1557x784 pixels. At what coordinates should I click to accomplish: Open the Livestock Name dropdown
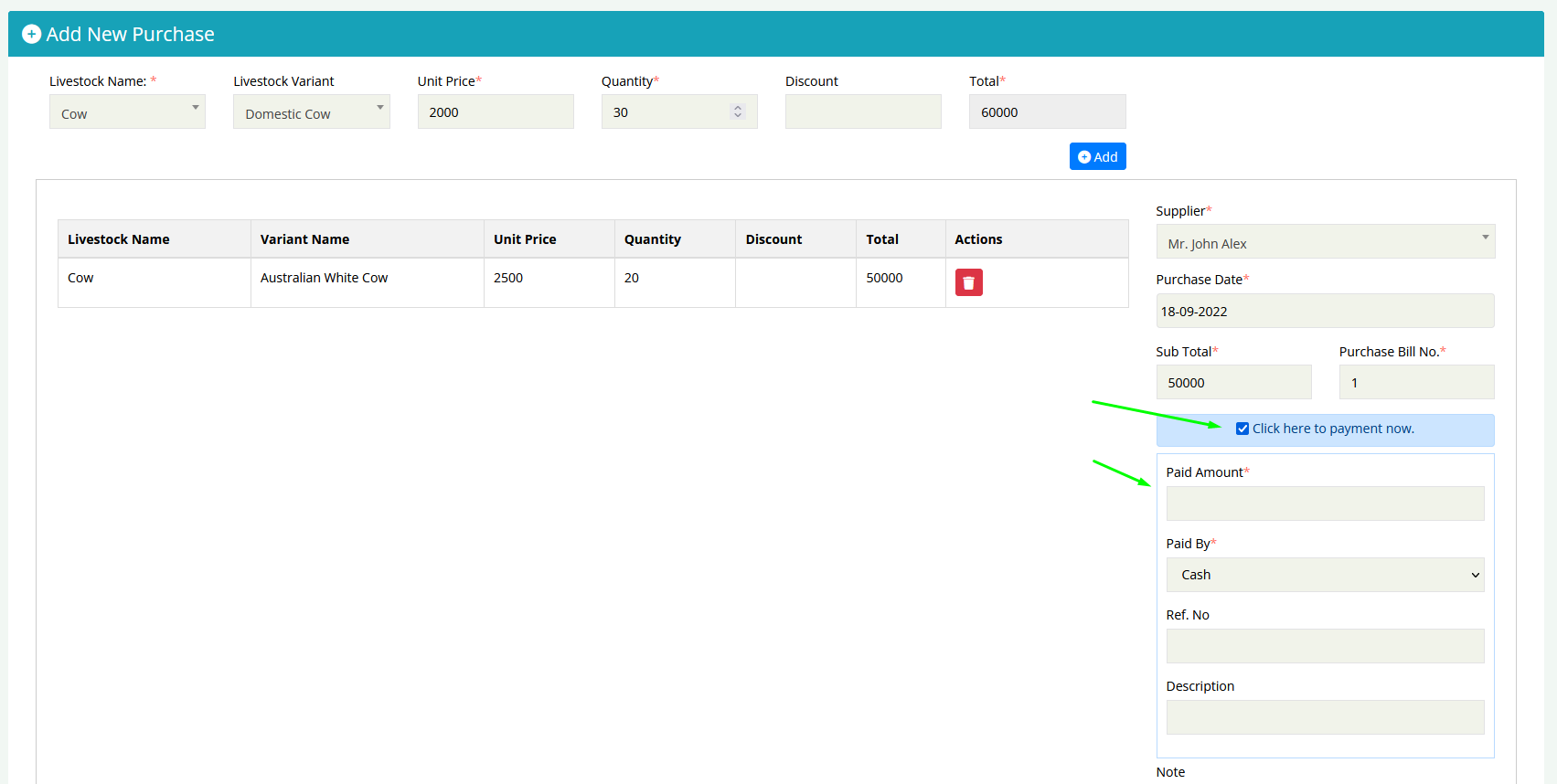coord(127,112)
